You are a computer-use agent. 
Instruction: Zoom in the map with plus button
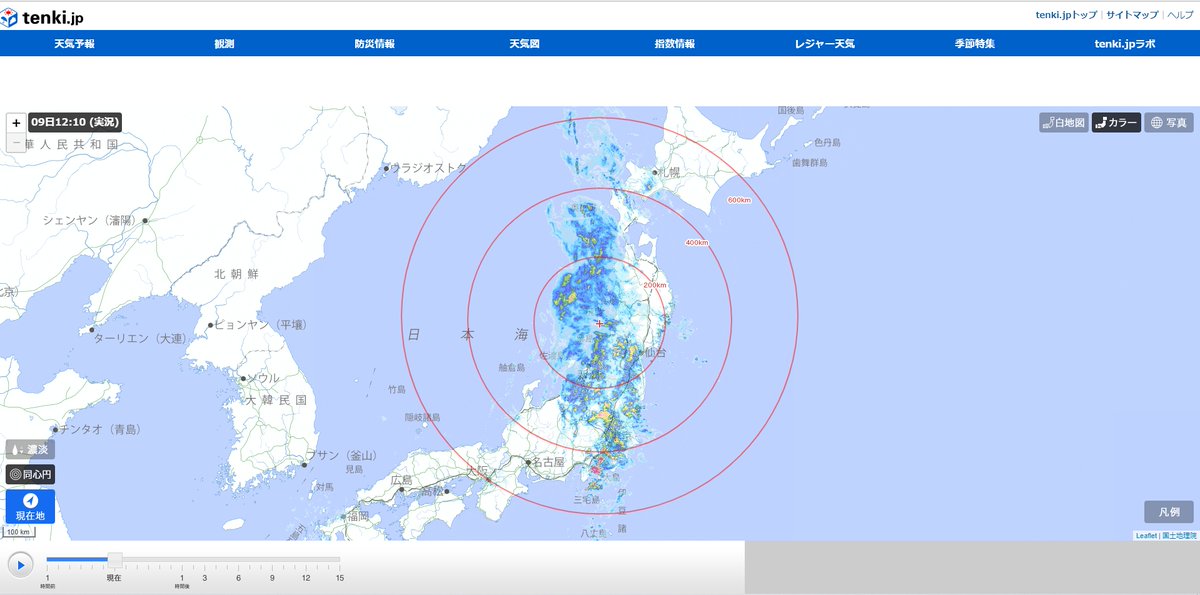click(16, 122)
